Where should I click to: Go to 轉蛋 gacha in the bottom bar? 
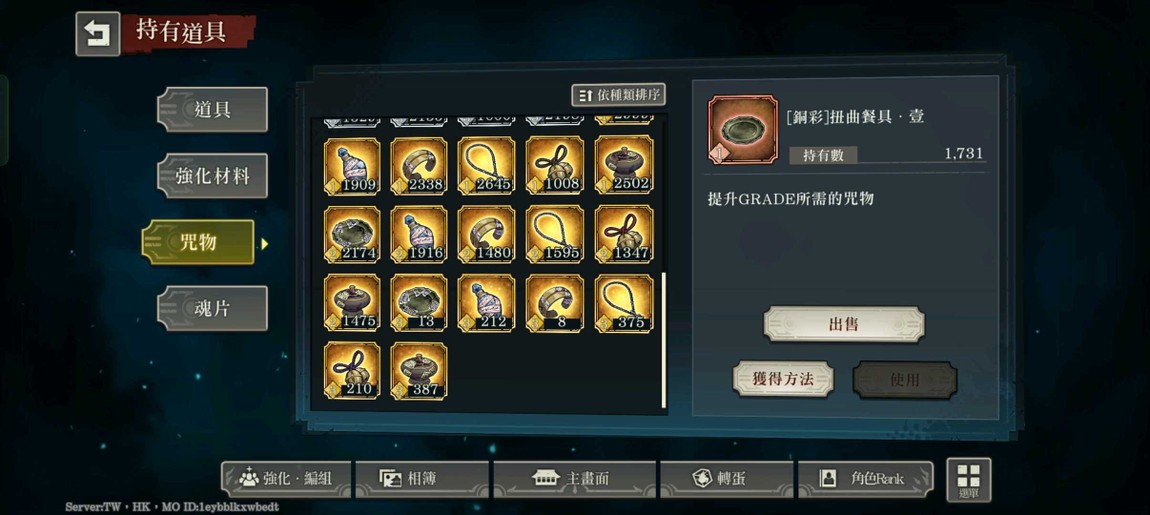pos(726,479)
